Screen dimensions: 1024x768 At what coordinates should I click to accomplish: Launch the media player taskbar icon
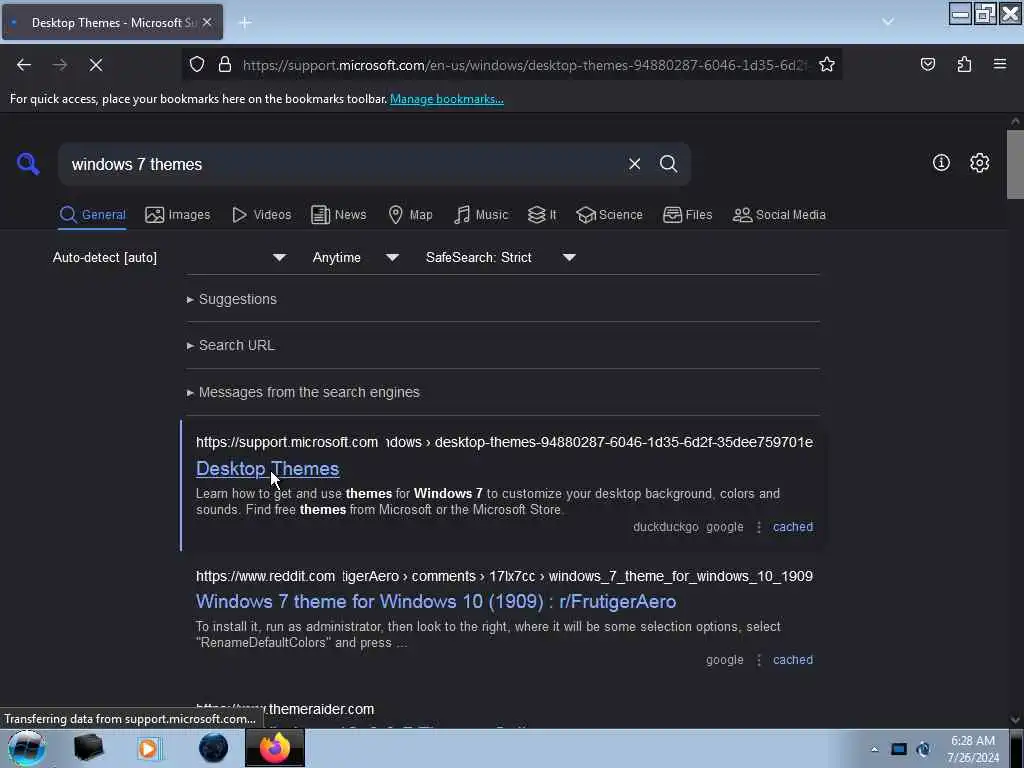click(x=149, y=748)
